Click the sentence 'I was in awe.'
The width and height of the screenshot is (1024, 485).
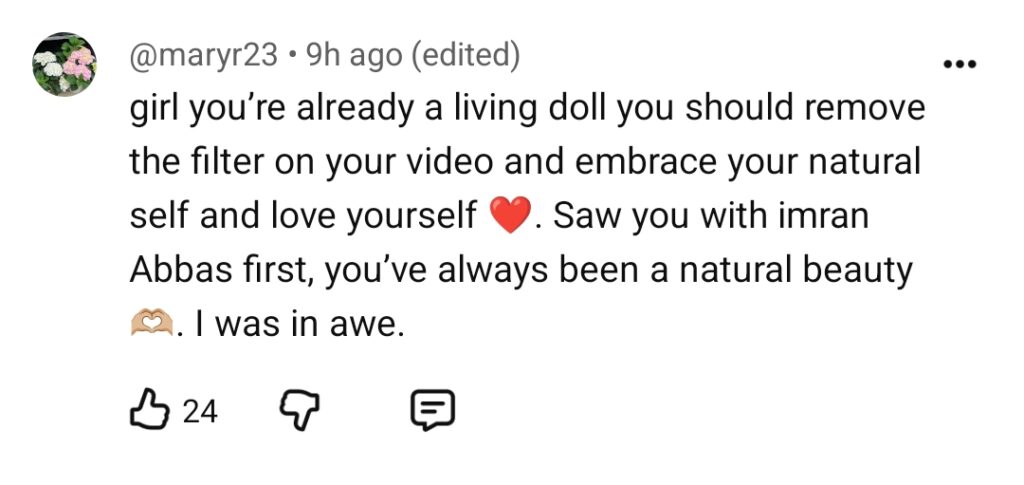pyautogui.click(x=292, y=324)
